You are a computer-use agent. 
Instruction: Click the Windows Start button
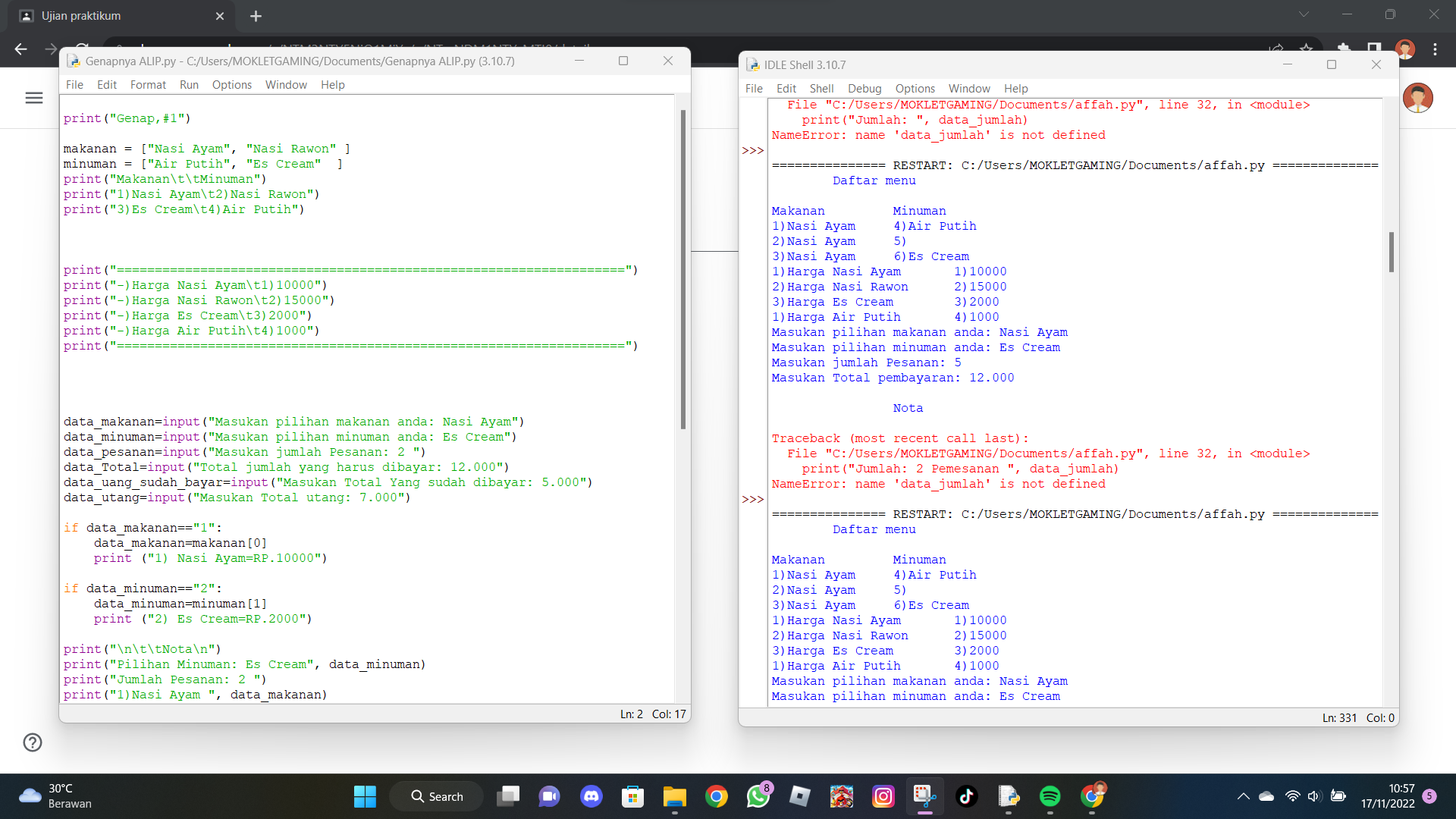click(x=365, y=796)
